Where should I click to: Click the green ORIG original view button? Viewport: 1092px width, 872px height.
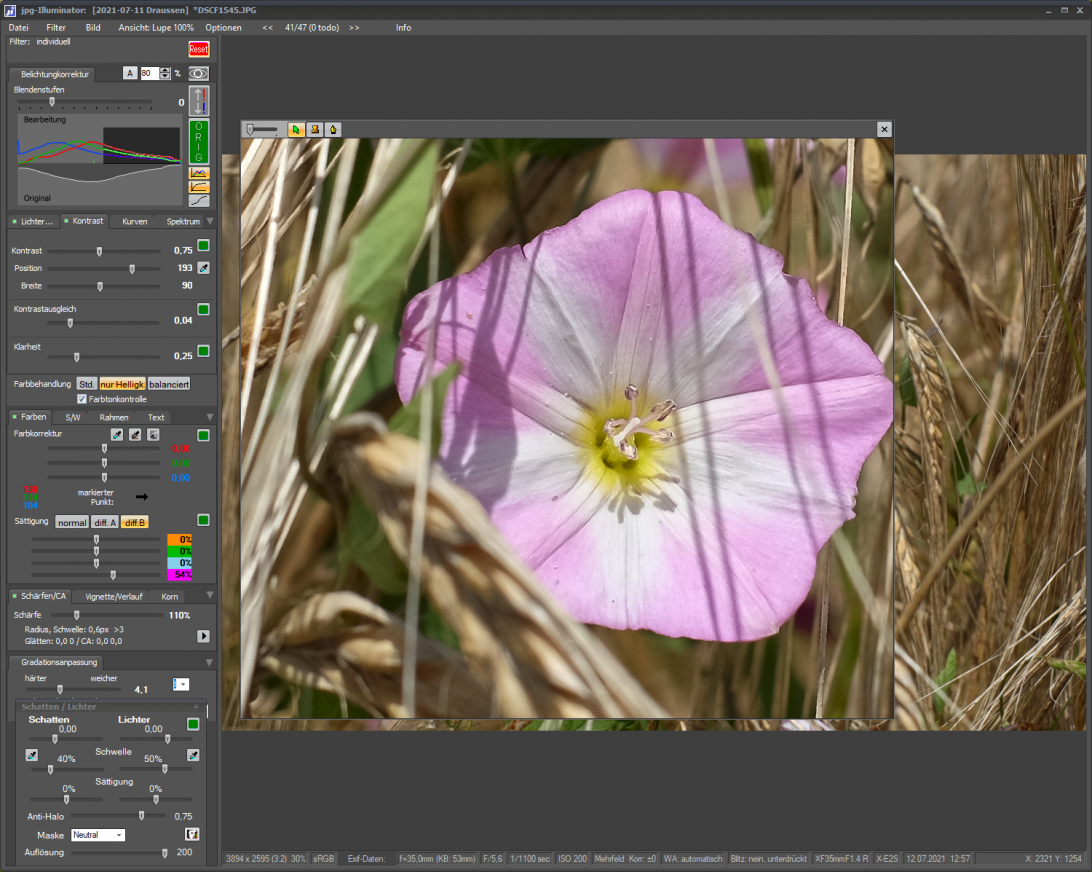pyautogui.click(x=199, y=142)
